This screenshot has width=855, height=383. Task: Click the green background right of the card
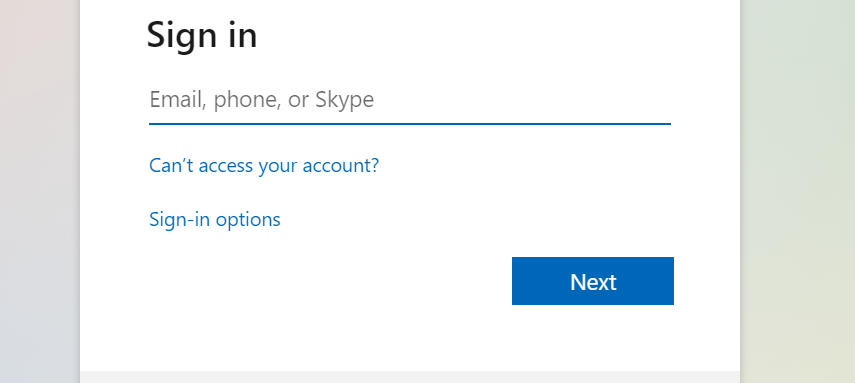click(x=798, y=191)
